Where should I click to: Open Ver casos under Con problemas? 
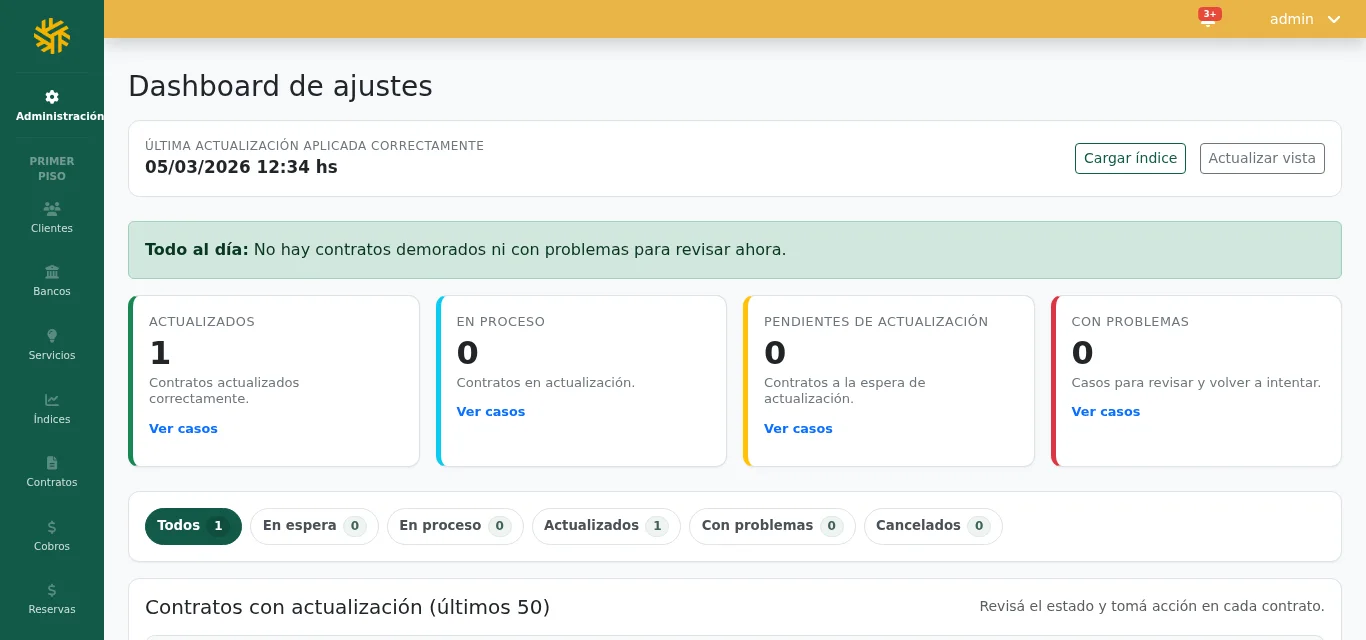coord(1106,412)
